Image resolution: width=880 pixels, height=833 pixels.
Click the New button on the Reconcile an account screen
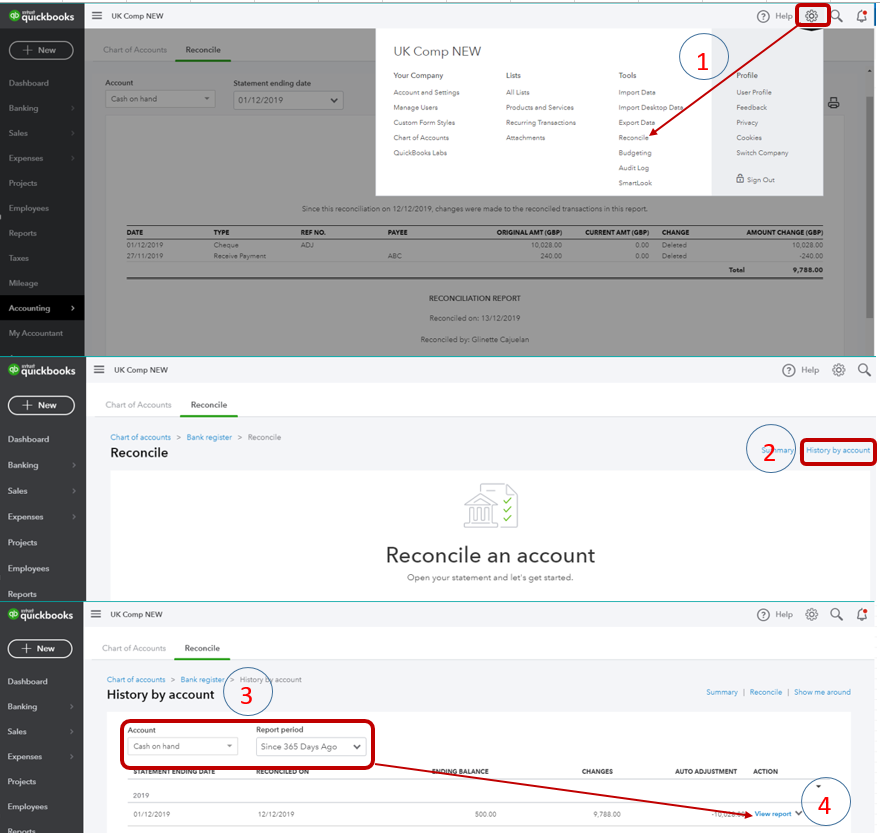point(41,405)
